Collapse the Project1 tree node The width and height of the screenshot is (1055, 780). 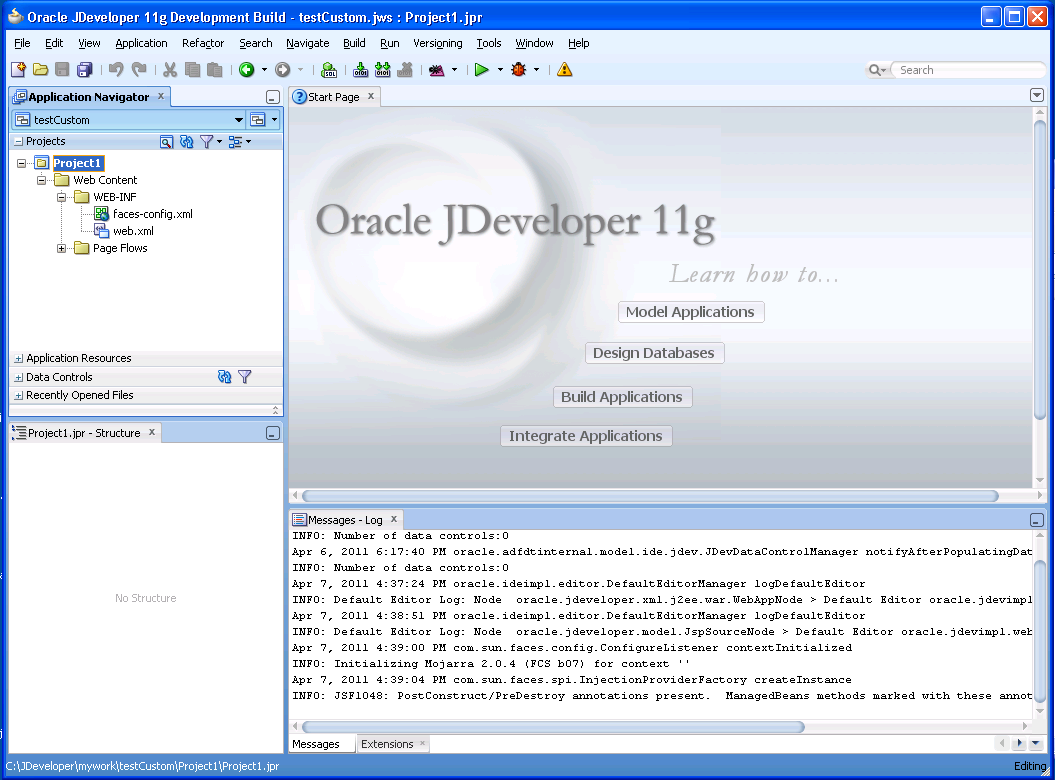(x=22, y=163)
